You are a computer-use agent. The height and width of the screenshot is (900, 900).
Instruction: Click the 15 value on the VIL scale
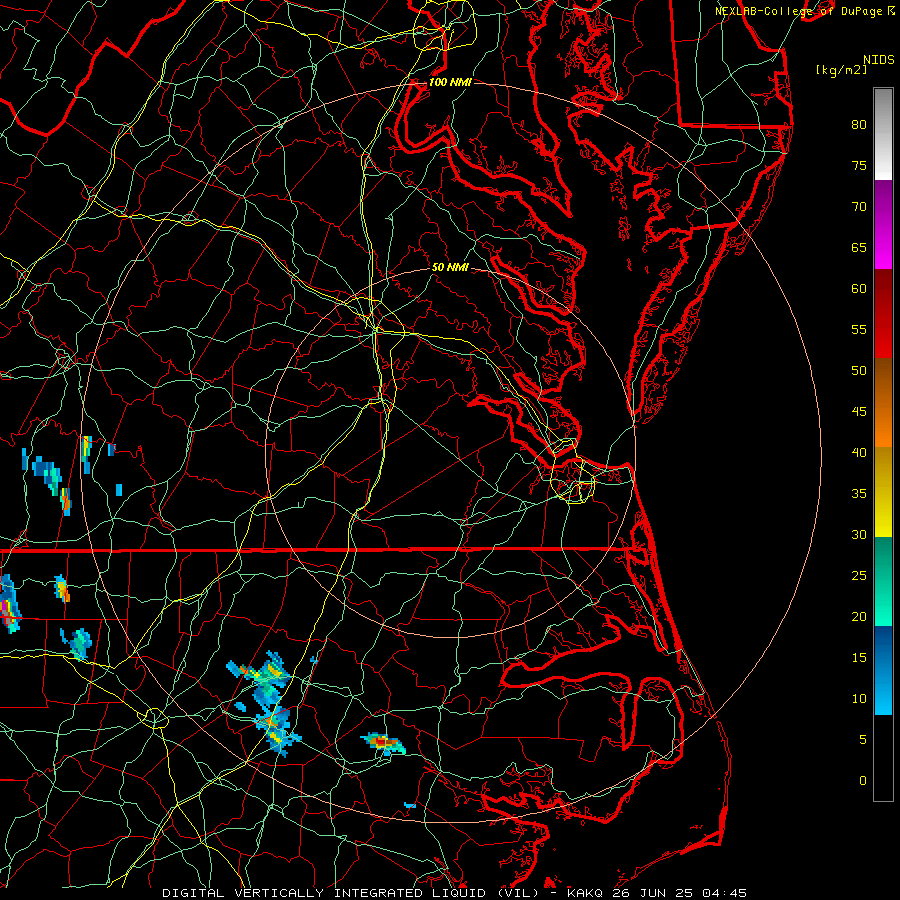click(859, 658)
